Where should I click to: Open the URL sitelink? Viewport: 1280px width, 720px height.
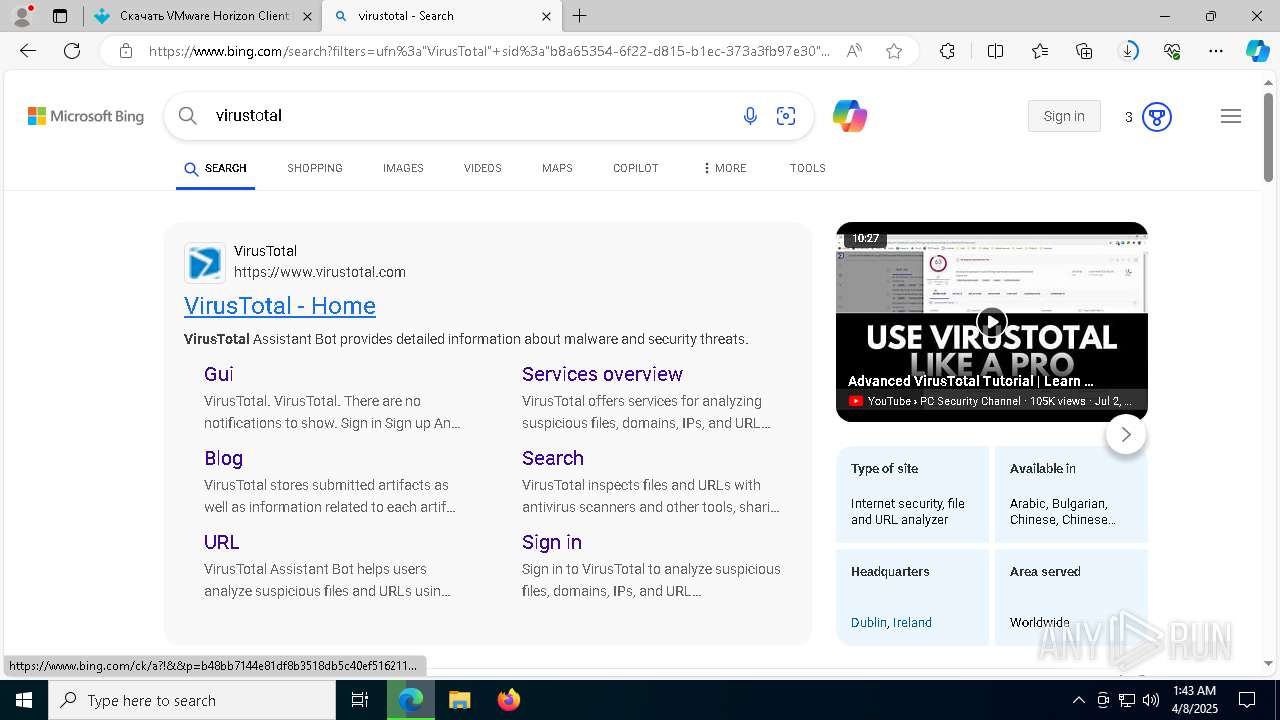coord(222,542)
